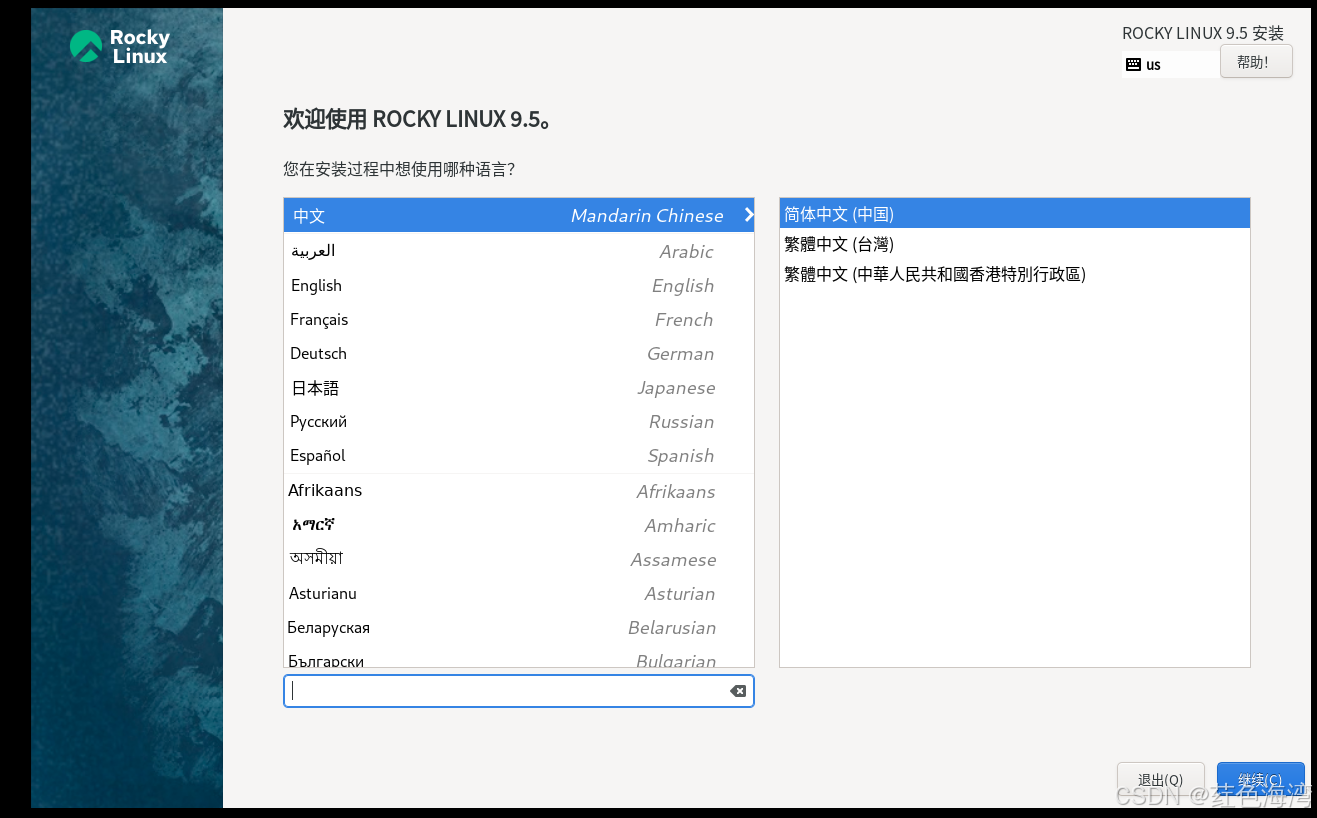1317x818 pixels.
Task: Select Български (Bulgarian) language row
Action: (x=518, y=656)
